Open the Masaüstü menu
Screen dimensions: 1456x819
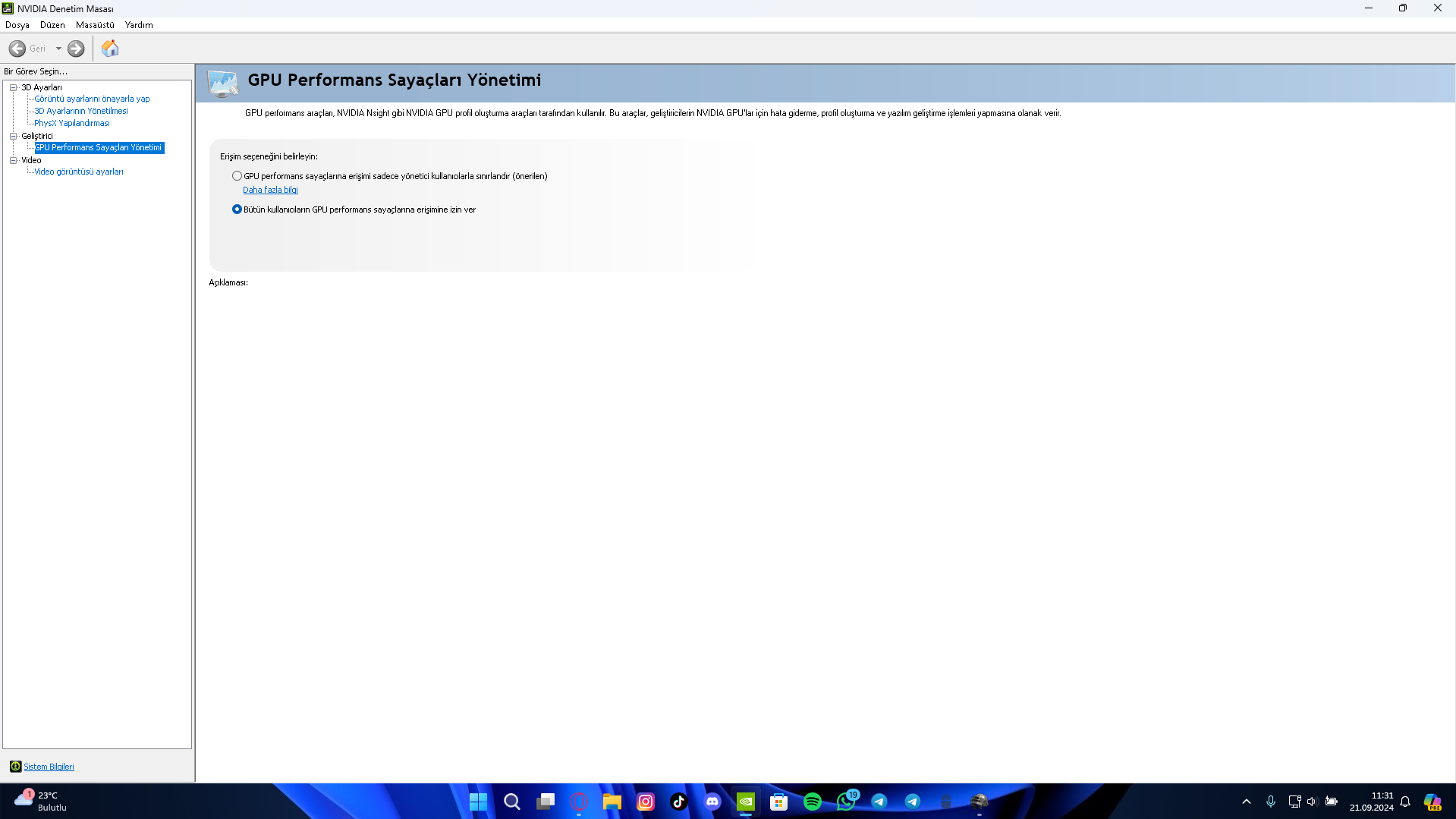click(95, 25)
